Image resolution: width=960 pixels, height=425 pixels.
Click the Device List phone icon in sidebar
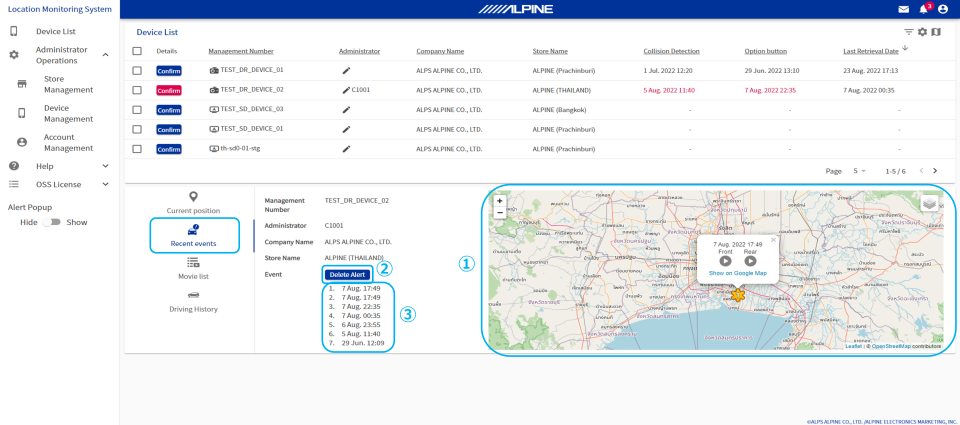[14, 31]
